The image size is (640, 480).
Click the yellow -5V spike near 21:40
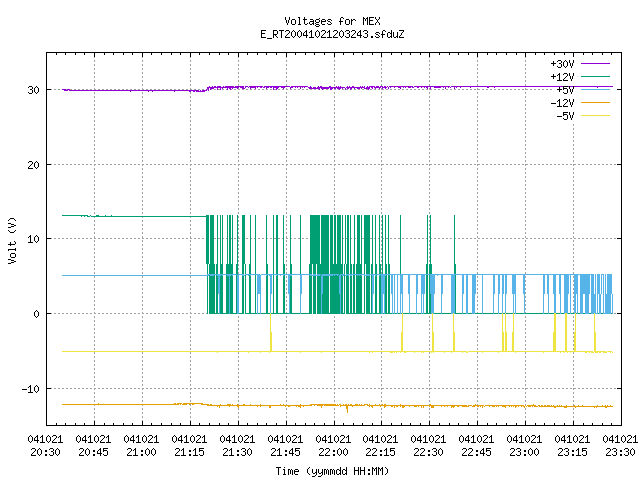pos(271,332)
